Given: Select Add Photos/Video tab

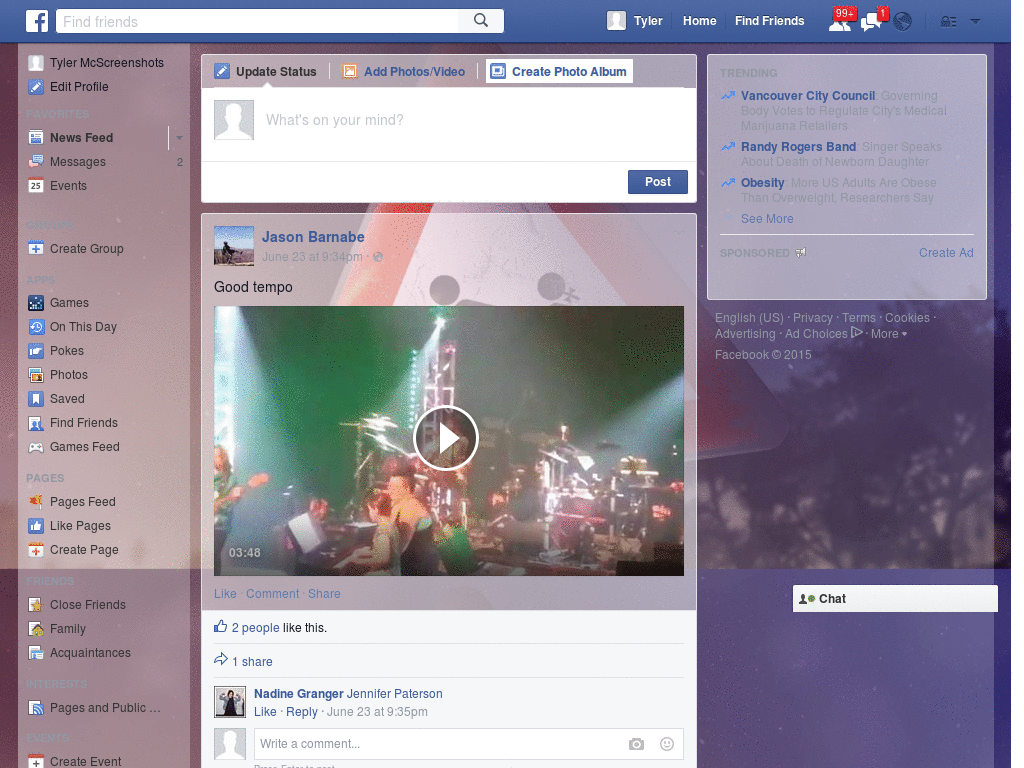Looking at the screenshot, I should click(x=404, y=71).
